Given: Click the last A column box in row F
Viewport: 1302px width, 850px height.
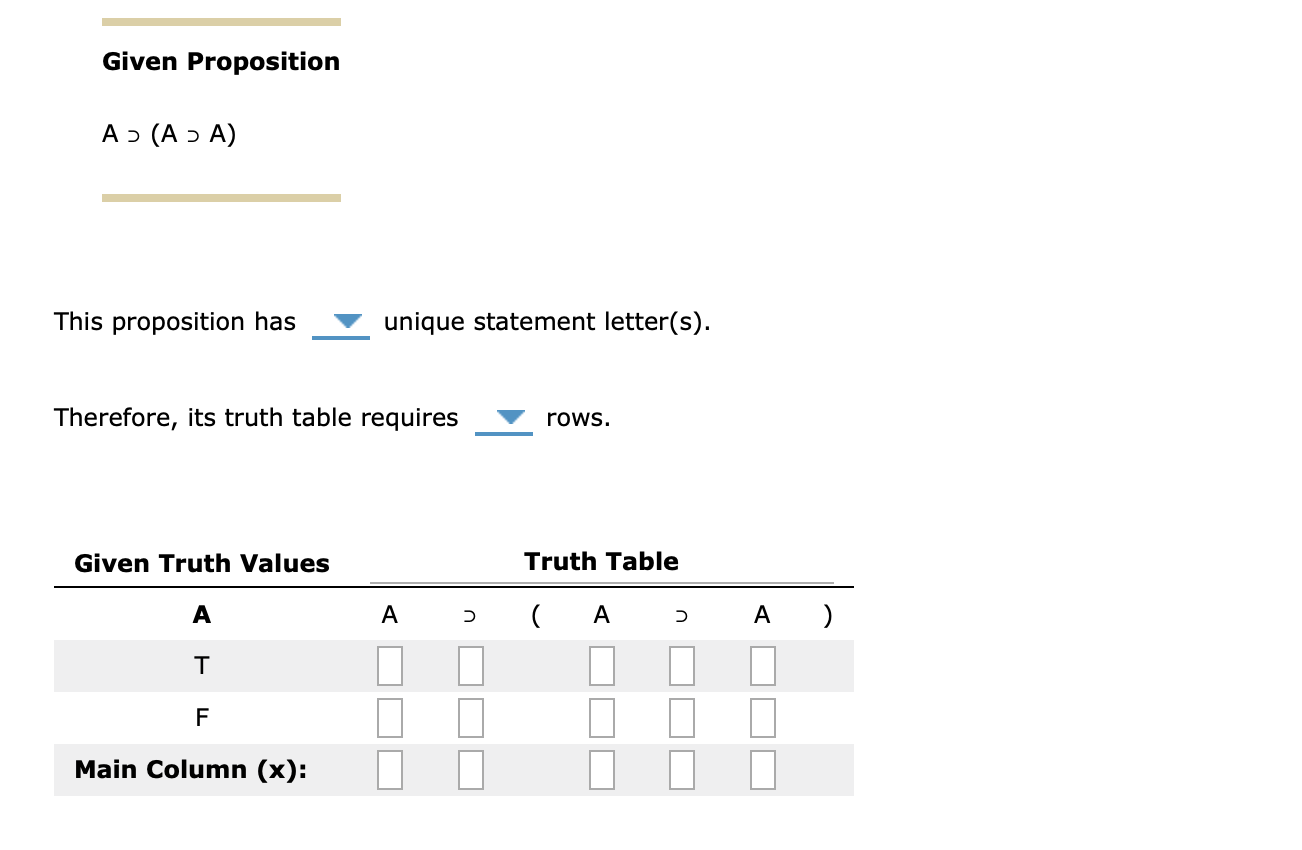Looking at the screenshot, I should (762, 717).
